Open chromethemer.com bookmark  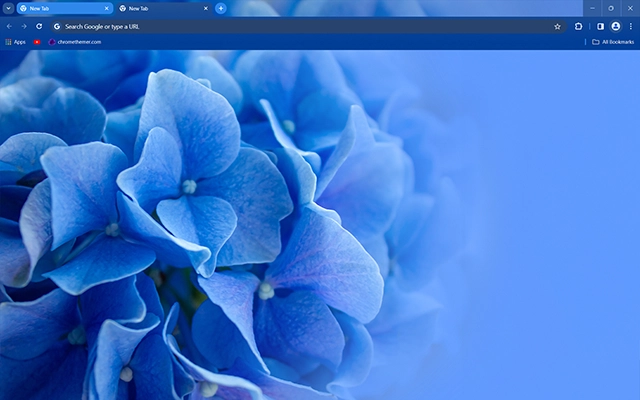(x=75, y=42)
